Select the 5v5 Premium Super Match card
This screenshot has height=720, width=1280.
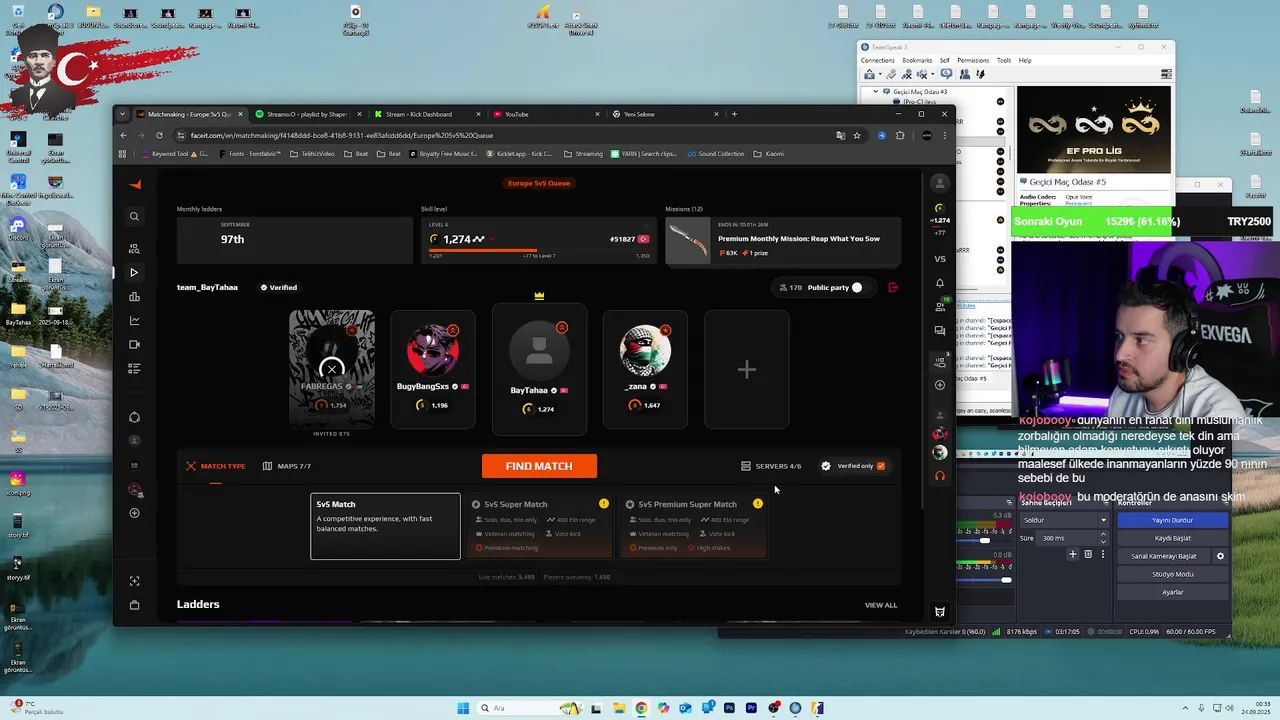click(x=693, y=526)
